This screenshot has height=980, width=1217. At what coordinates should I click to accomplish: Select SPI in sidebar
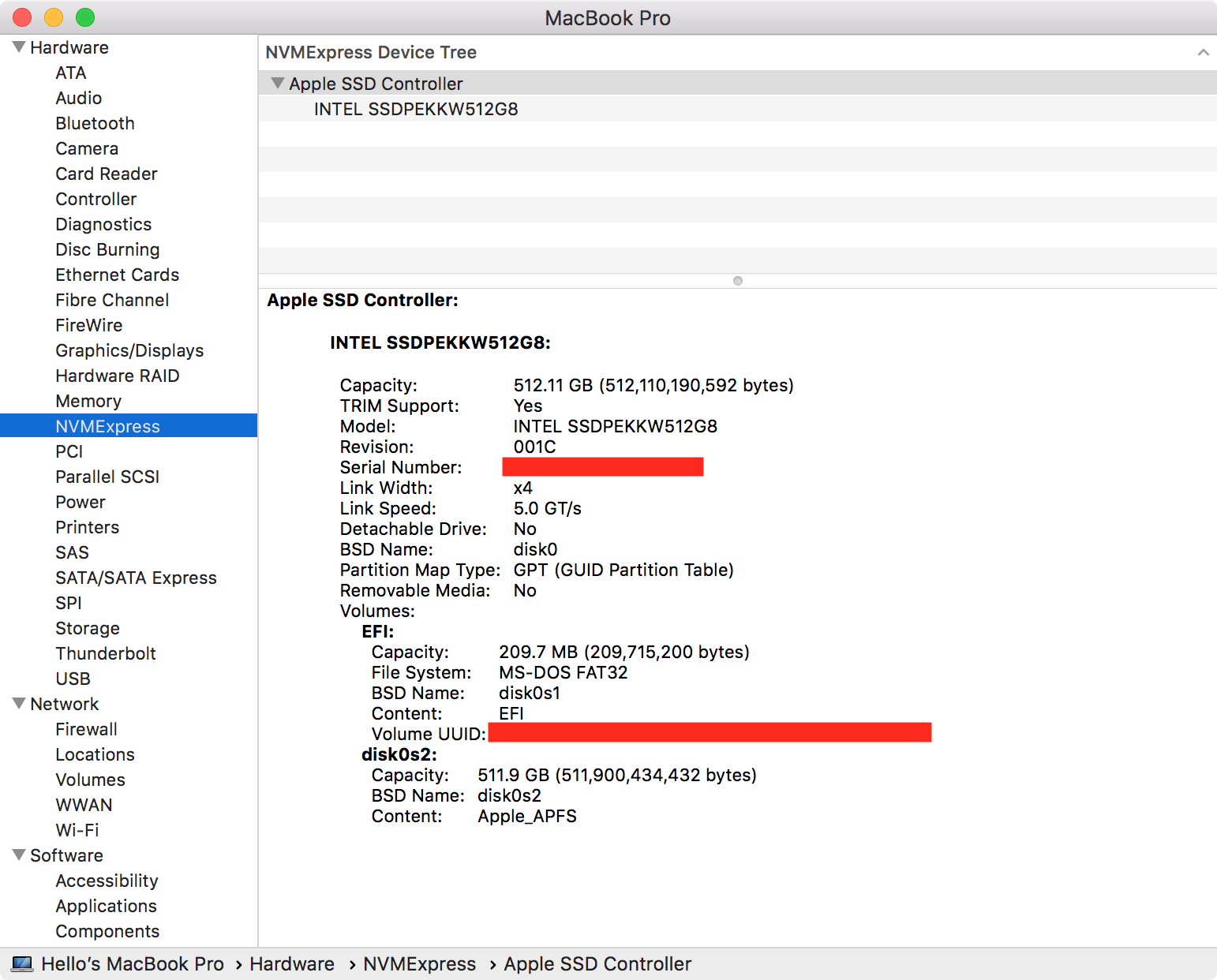point(68,603)
